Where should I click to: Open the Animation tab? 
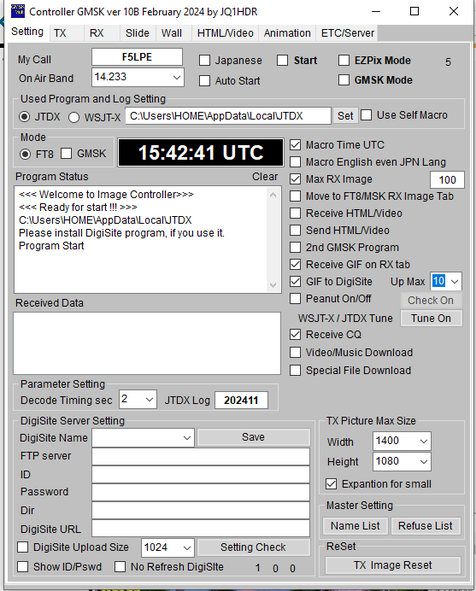click(x=287, y=33)
